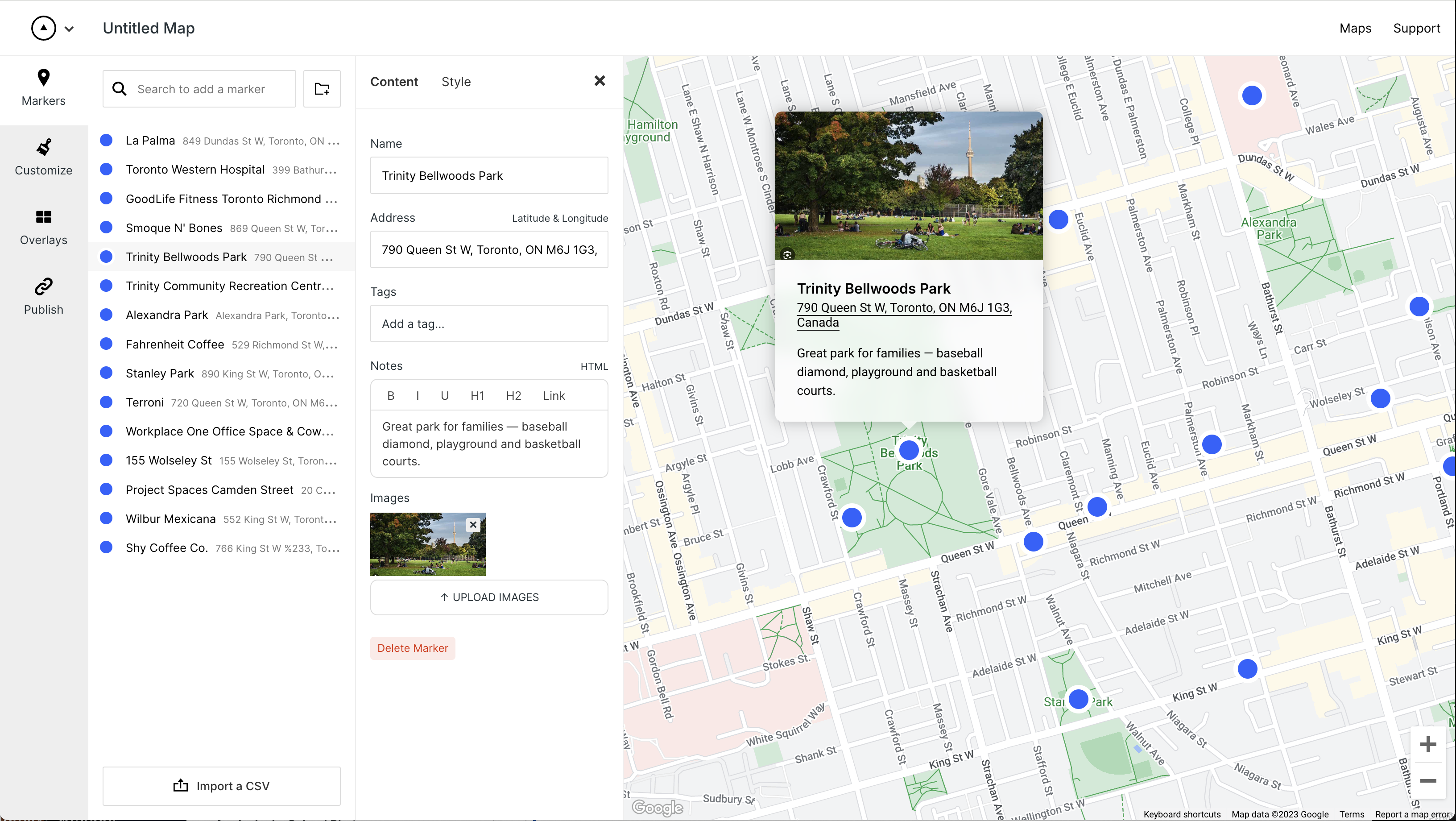
Task: Switch to Latitude & Longitude input
Action: (x=559, y=218)
